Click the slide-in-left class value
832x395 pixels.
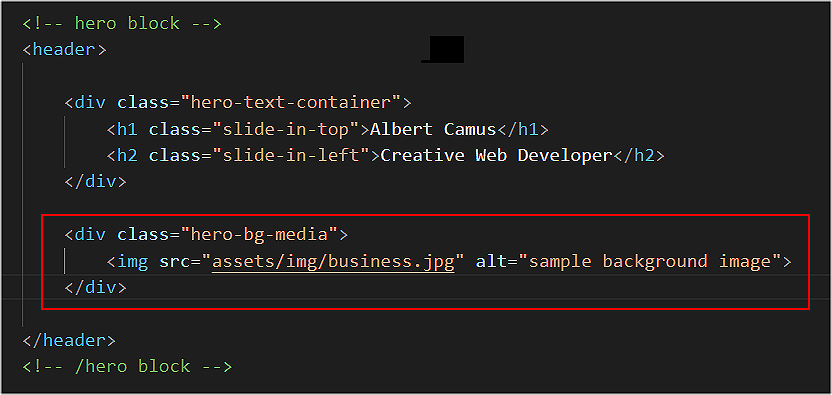click(x=291, y=156)
